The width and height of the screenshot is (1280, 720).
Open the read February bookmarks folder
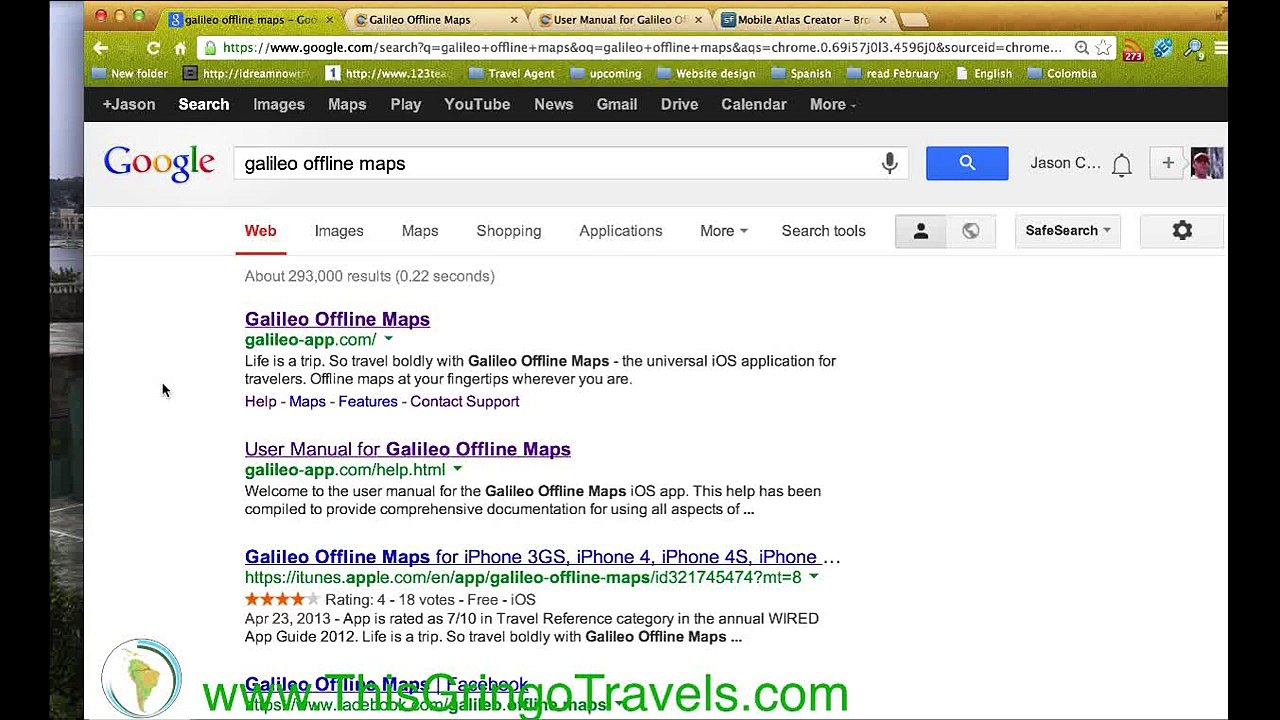(x=892, y=74)
